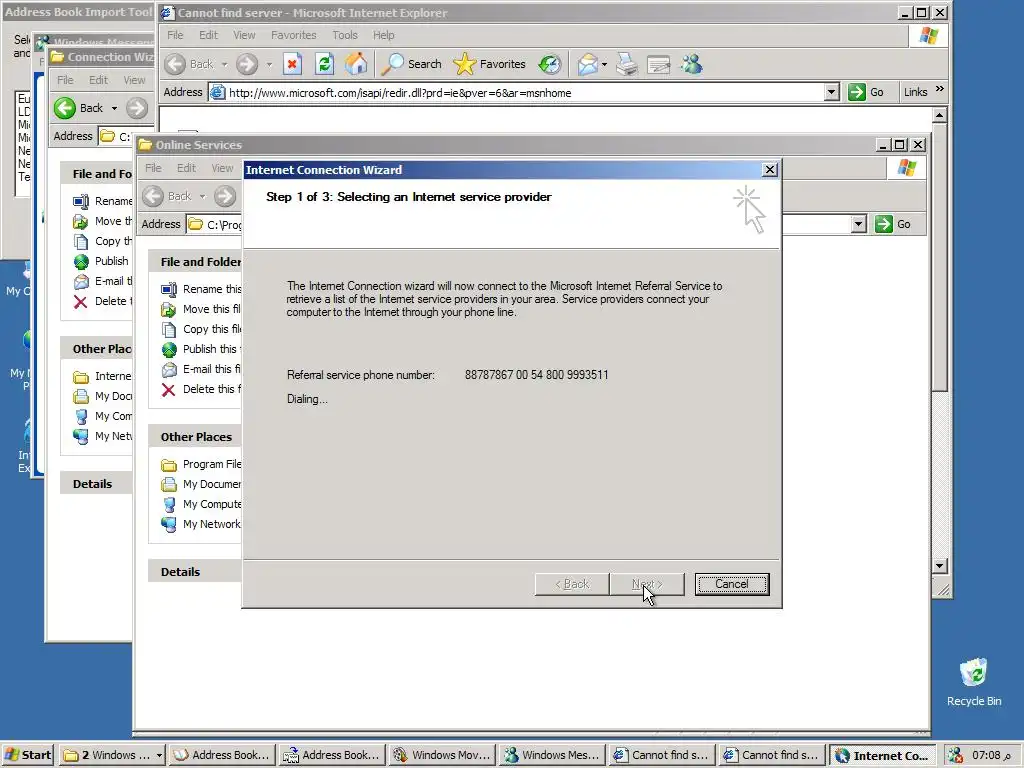The width and height of the screenshot is (1024, 768).
Task: Click Publish in Connection Wizard folder window
Action: [x=103, y=261]
